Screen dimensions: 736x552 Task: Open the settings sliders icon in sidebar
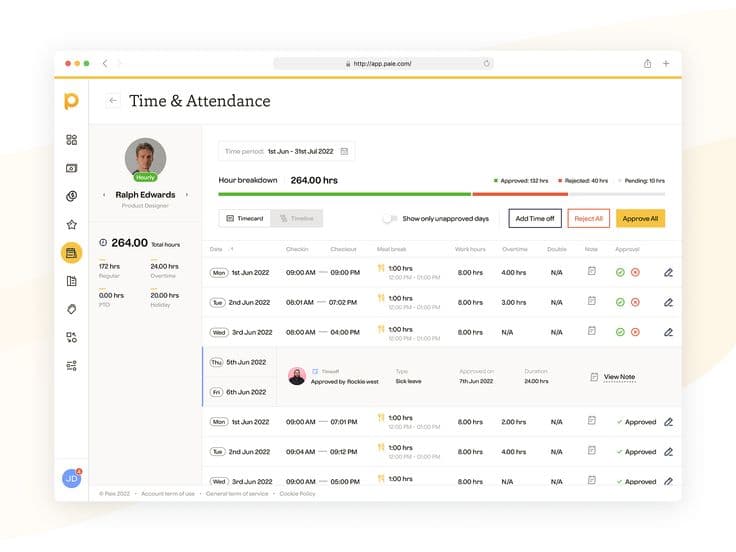click(x=71, y=366)
